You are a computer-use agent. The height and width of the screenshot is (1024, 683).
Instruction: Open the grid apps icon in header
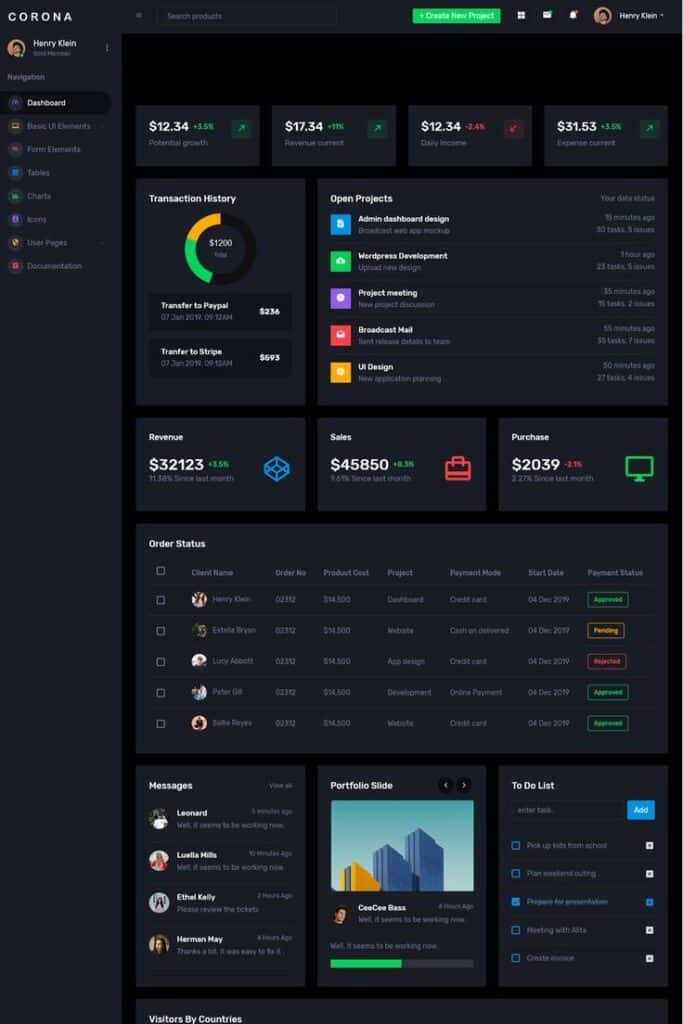point(521,16)
